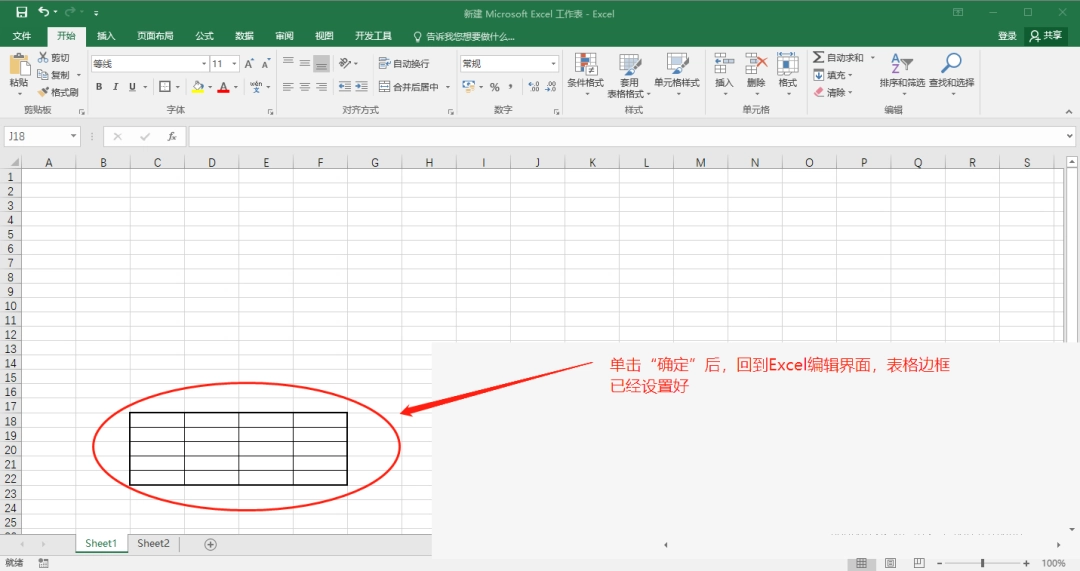The image size is (1080, 571).
Task: Add new sheet with plus icon
Action: coord(211,544)
